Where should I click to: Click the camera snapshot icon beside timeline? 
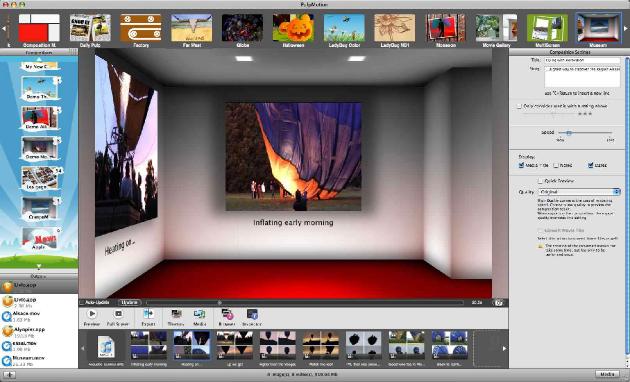[499, 302]
